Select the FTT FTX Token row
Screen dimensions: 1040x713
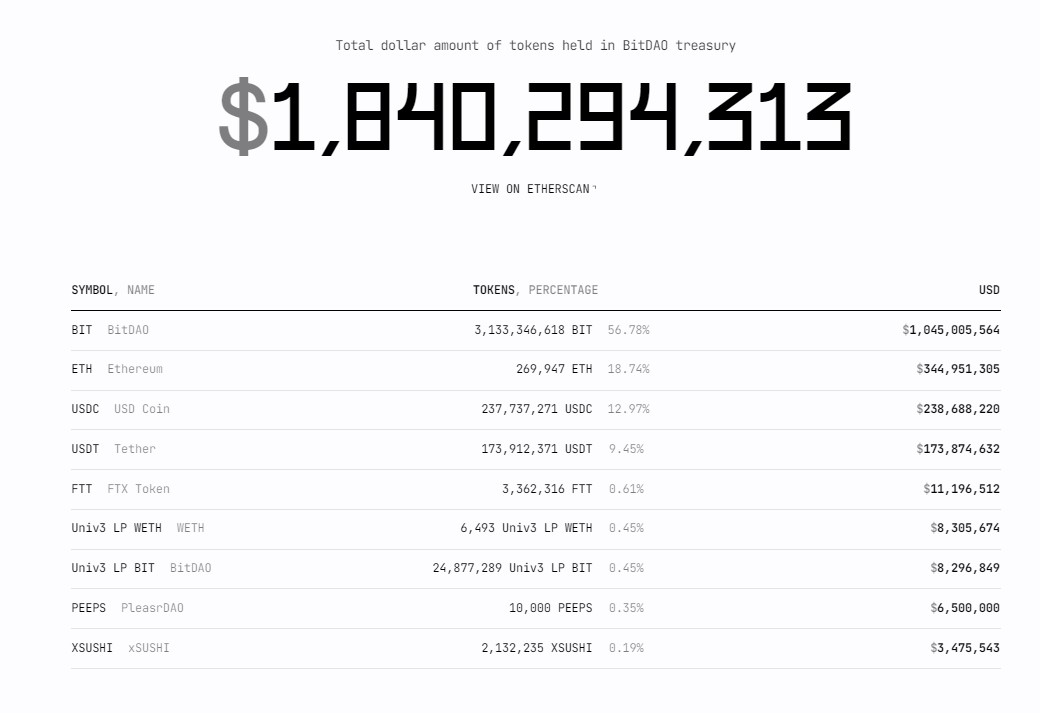pyautogui.click(x=536, y=489)
